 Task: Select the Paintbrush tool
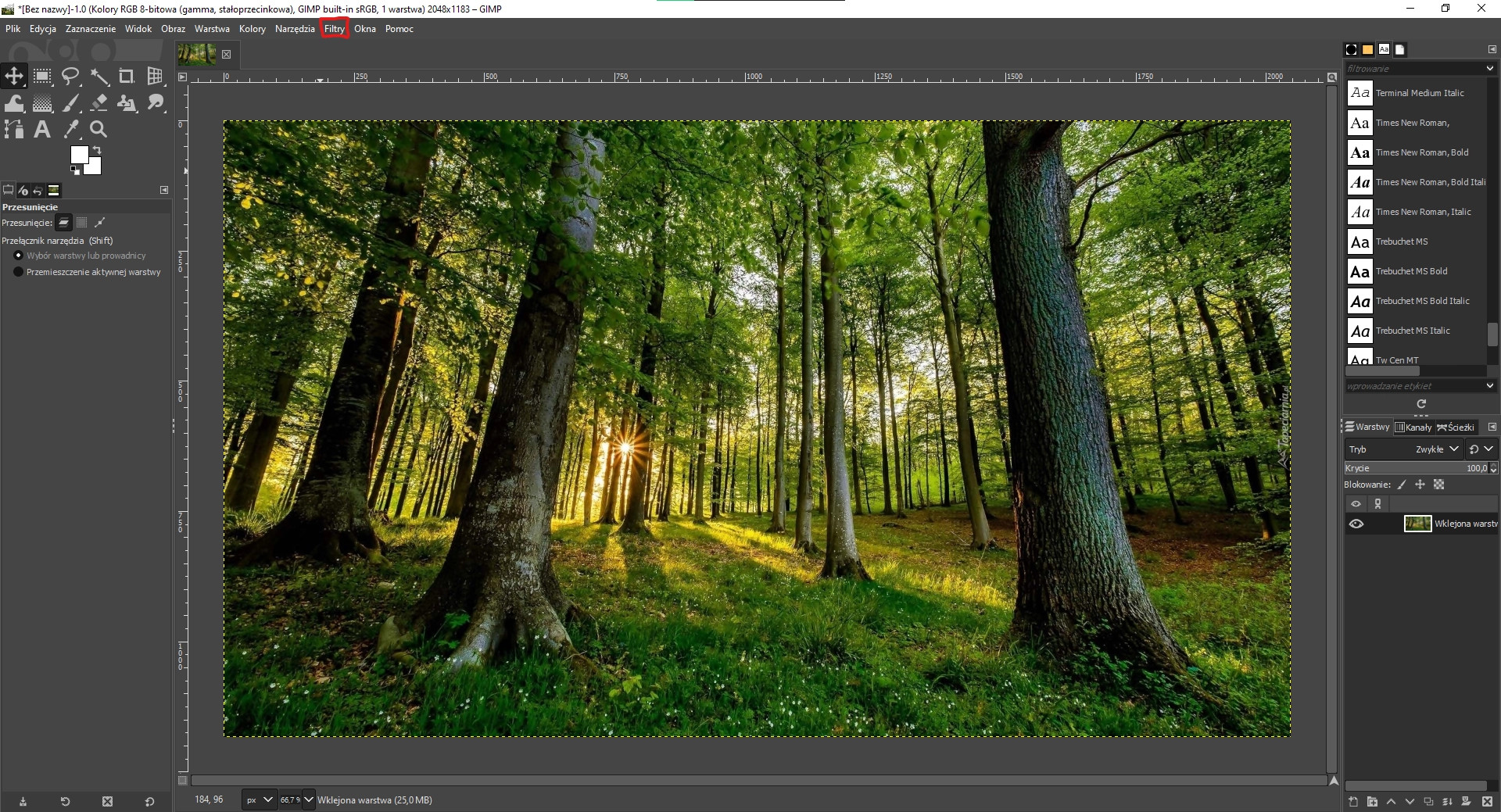pos(71,103)
